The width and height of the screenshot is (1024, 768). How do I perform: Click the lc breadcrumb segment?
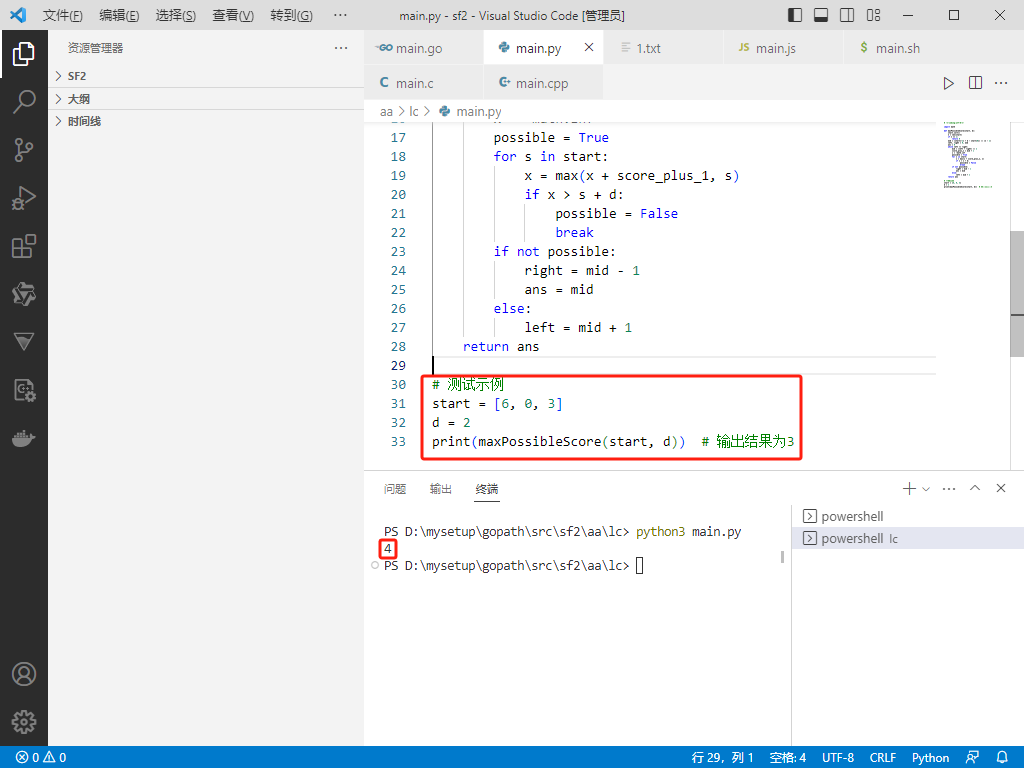(x=414, y=112)
